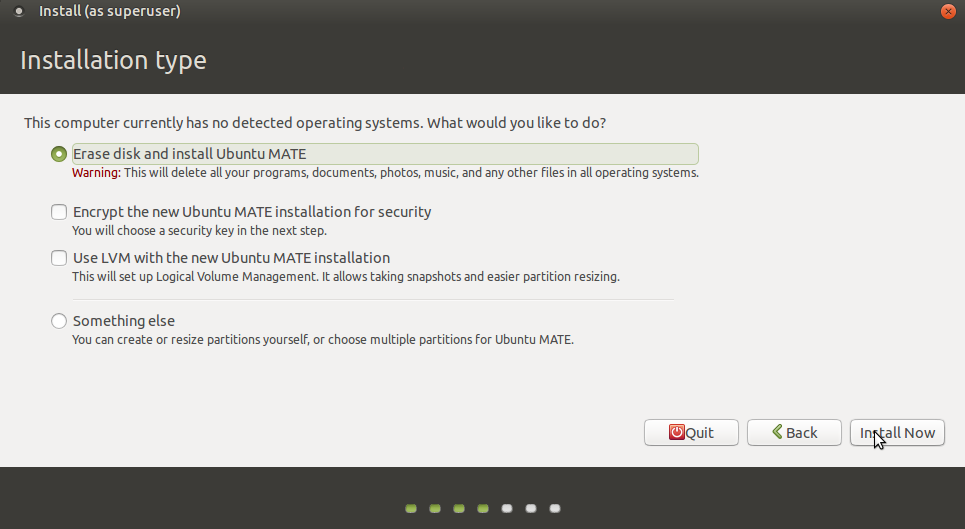Choose the Something else radio option

(x=58, y=321)
